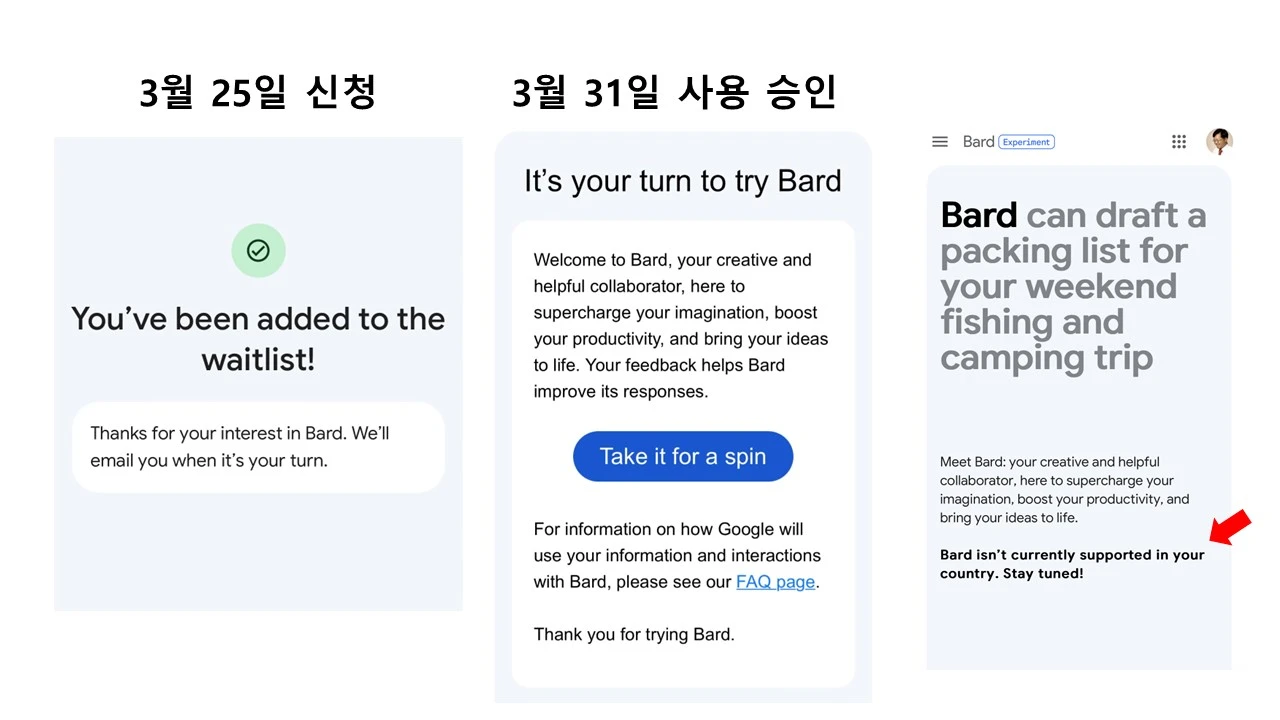Click the Bard isn't currently supported notice
The height and width of the screenshot is (720, 1280).
1072,563
